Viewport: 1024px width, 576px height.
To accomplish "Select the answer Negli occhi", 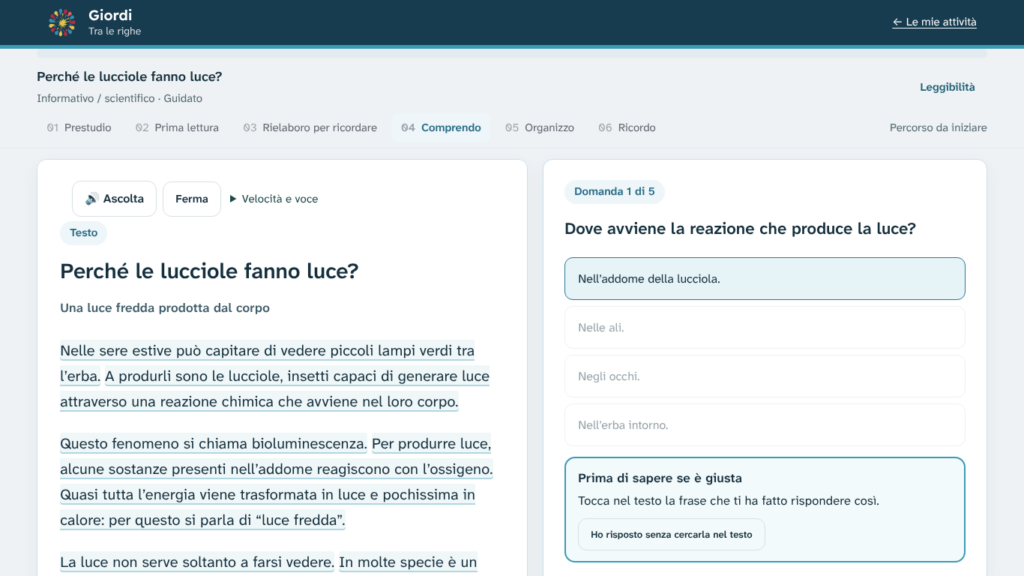I will tap(765, 376).
